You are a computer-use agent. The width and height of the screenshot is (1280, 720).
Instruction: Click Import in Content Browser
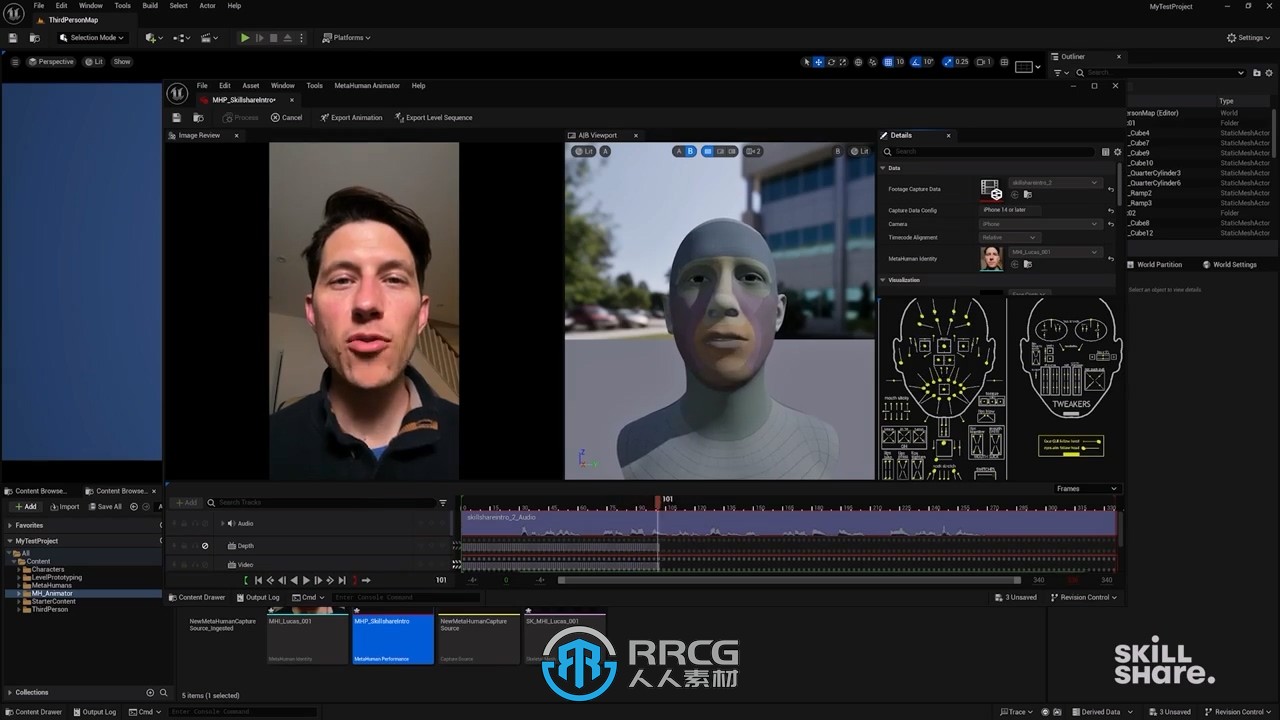pyautogui.click(x=64, y=507)
